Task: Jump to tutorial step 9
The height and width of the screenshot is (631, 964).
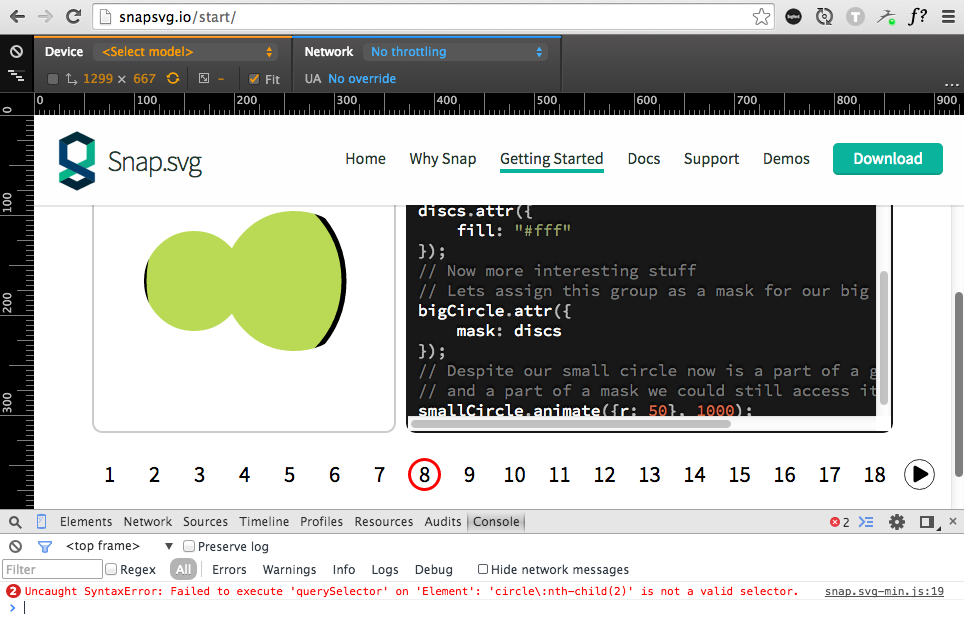Action: click(469, 475)
